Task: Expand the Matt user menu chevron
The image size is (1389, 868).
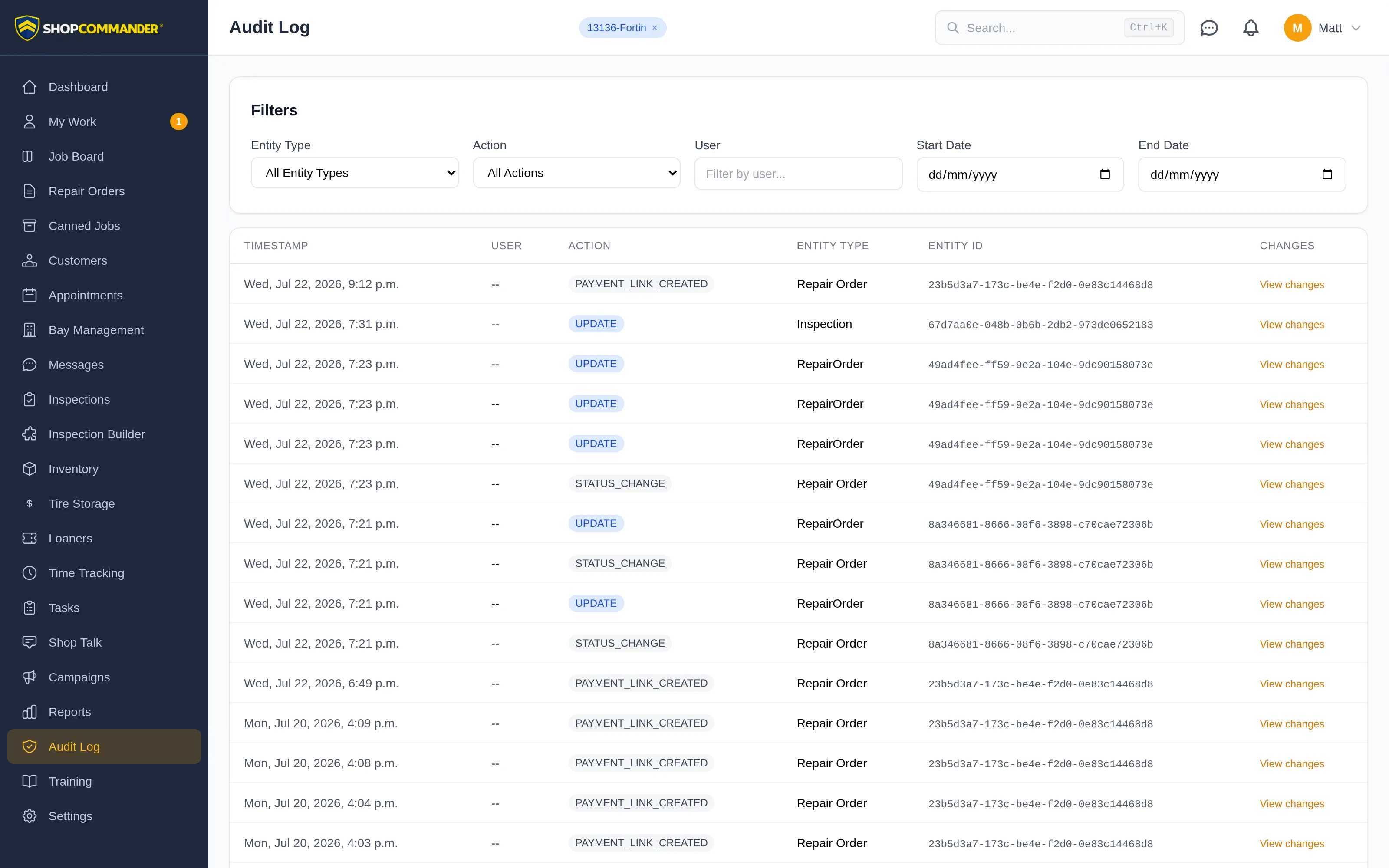Action: pyautogui.click(x=1356, y=27)
